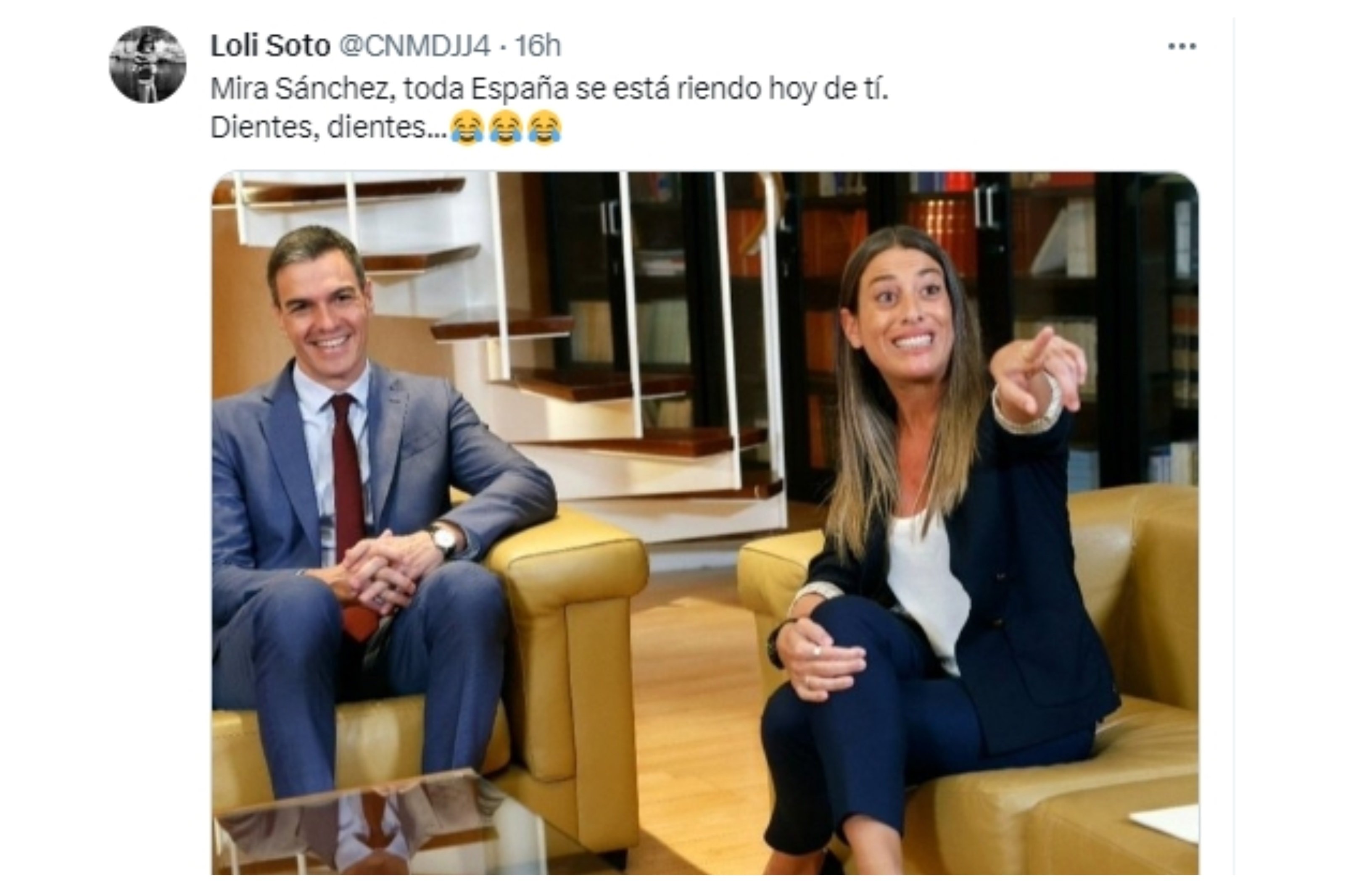
Task: Click the 'Dientes, dientes...' text line
Action: [x=329, y=127]
